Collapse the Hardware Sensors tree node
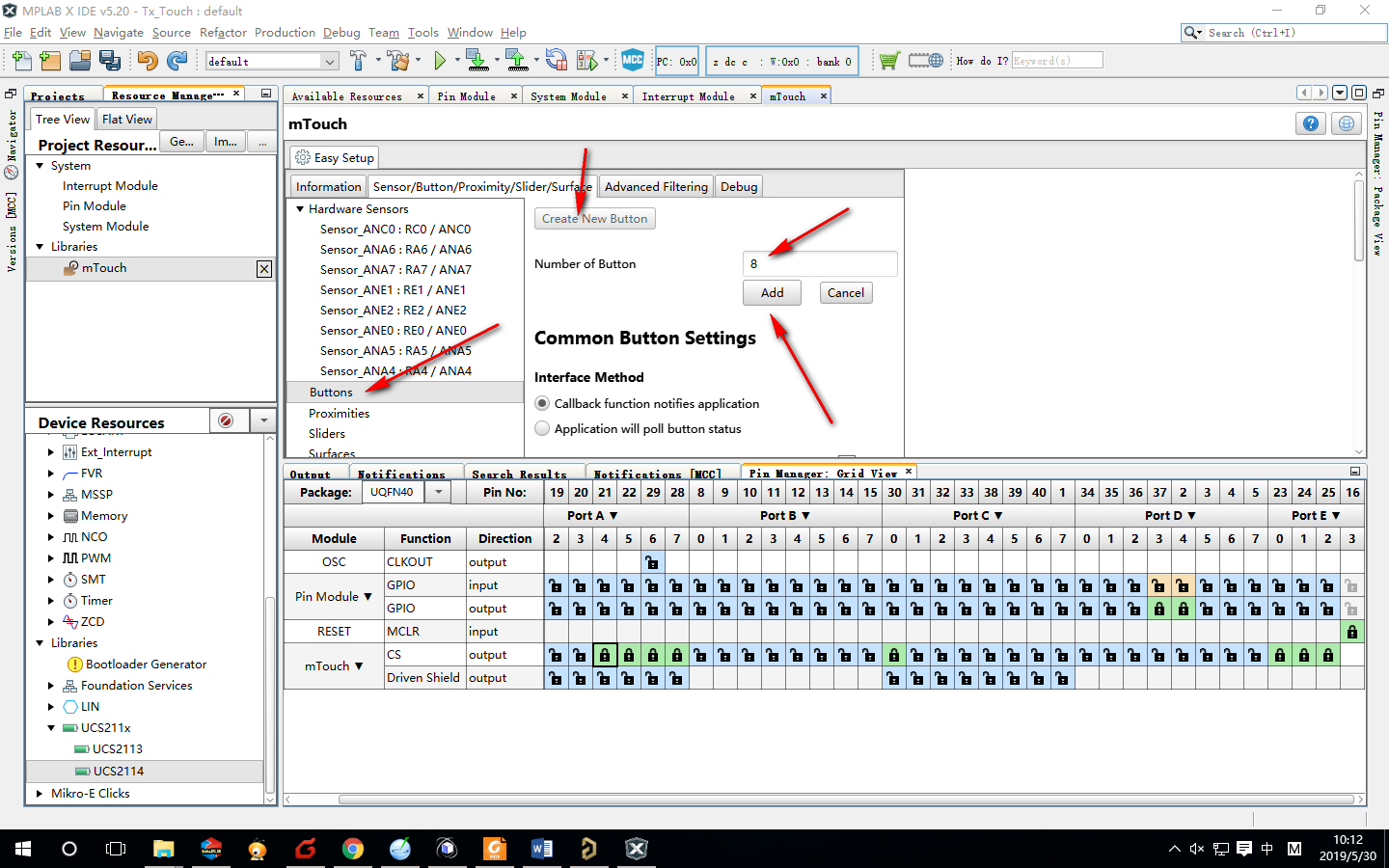 click(300, 209)
